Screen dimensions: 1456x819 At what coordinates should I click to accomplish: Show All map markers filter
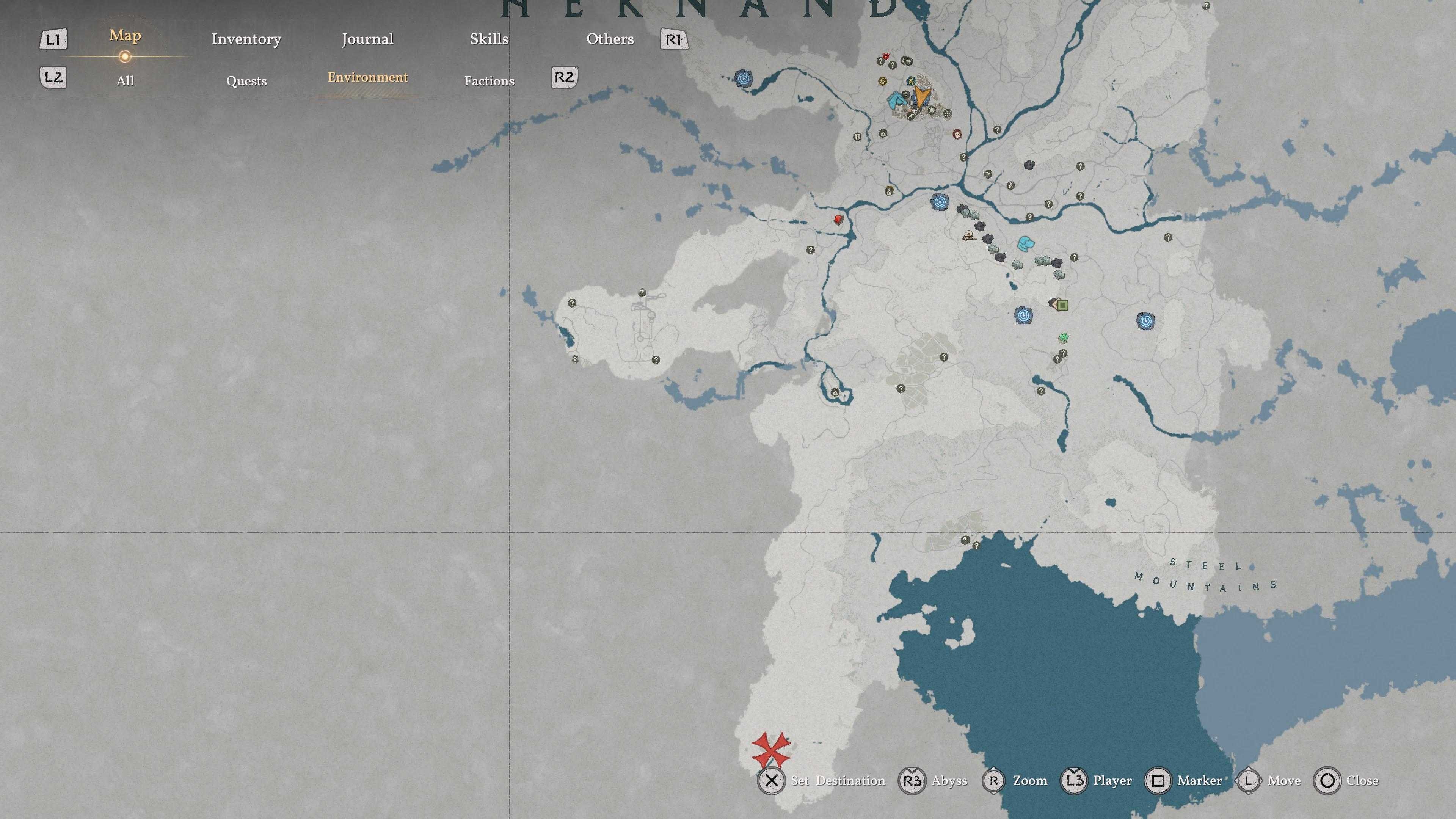125,81
